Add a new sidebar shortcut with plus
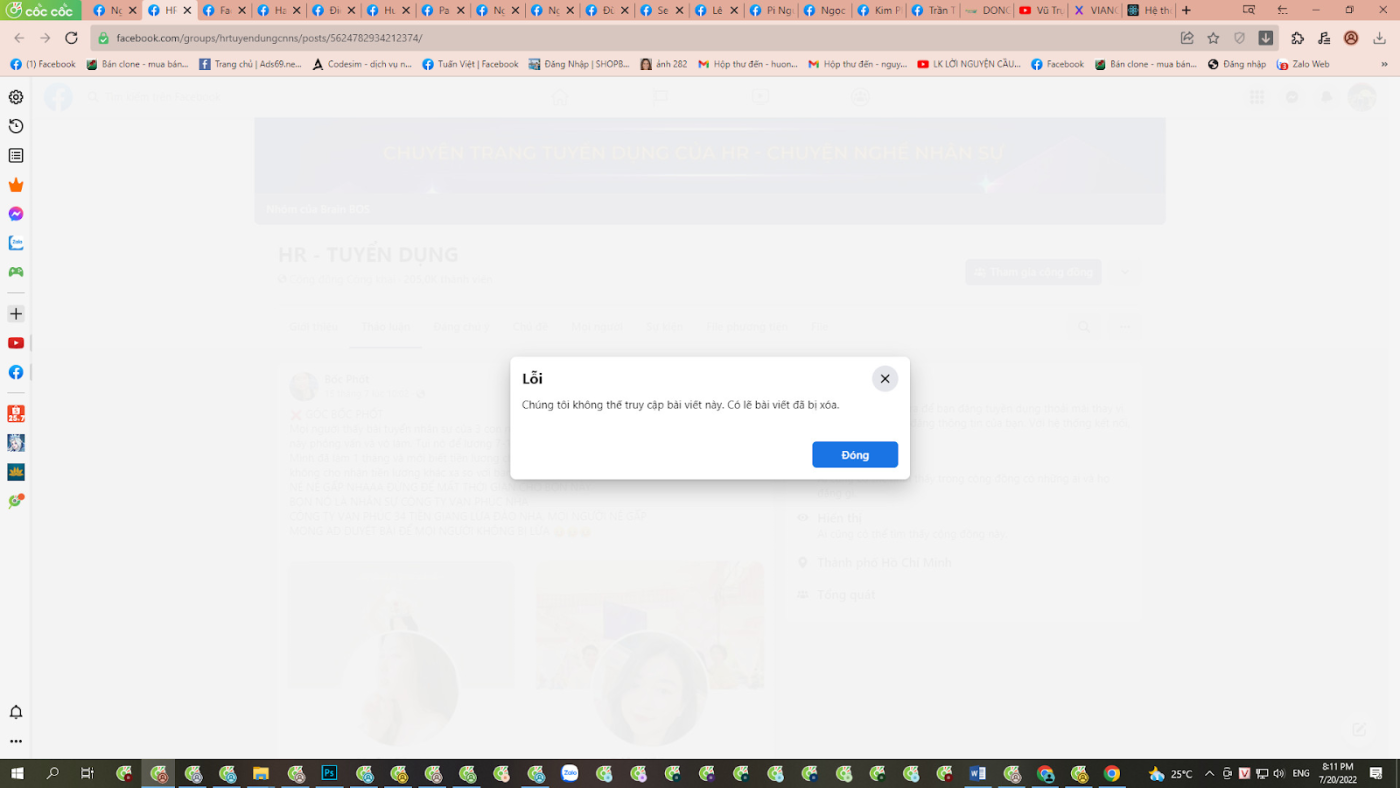This screenshot has height=788, width=1400. coord(16,314)
